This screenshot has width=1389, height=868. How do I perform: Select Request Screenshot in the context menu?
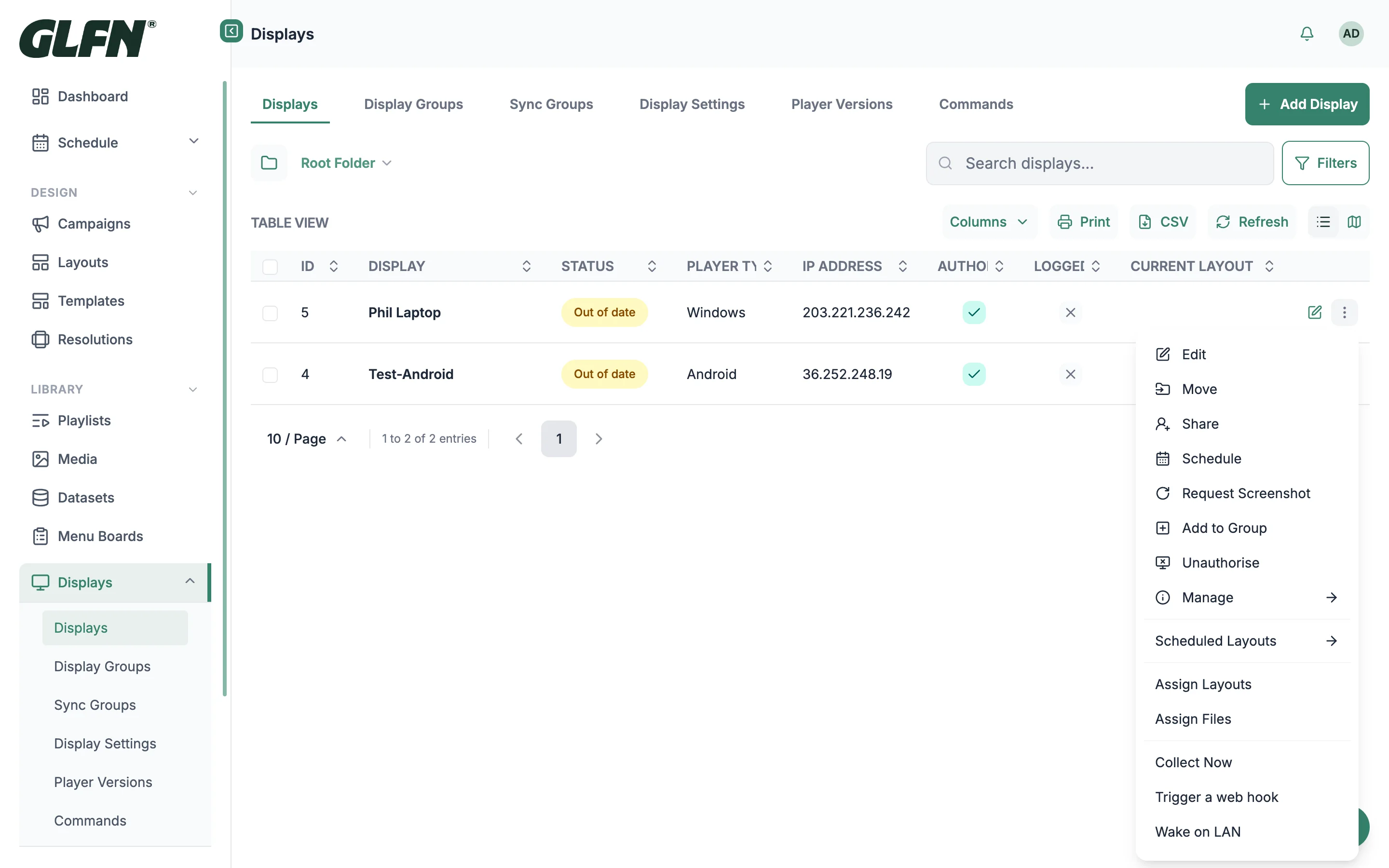point(1247,493)
